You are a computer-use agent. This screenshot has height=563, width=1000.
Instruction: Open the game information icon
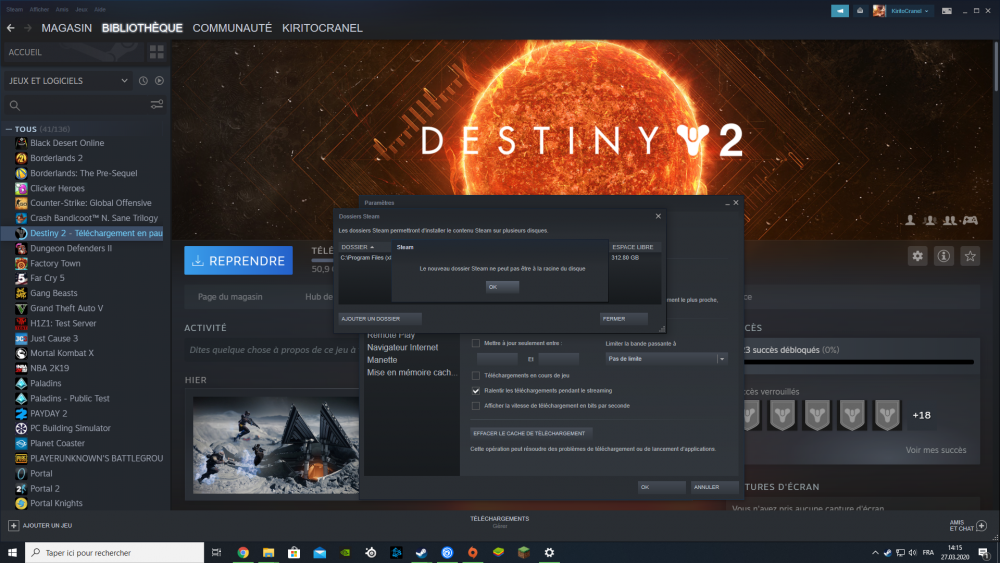coord(943,256)
